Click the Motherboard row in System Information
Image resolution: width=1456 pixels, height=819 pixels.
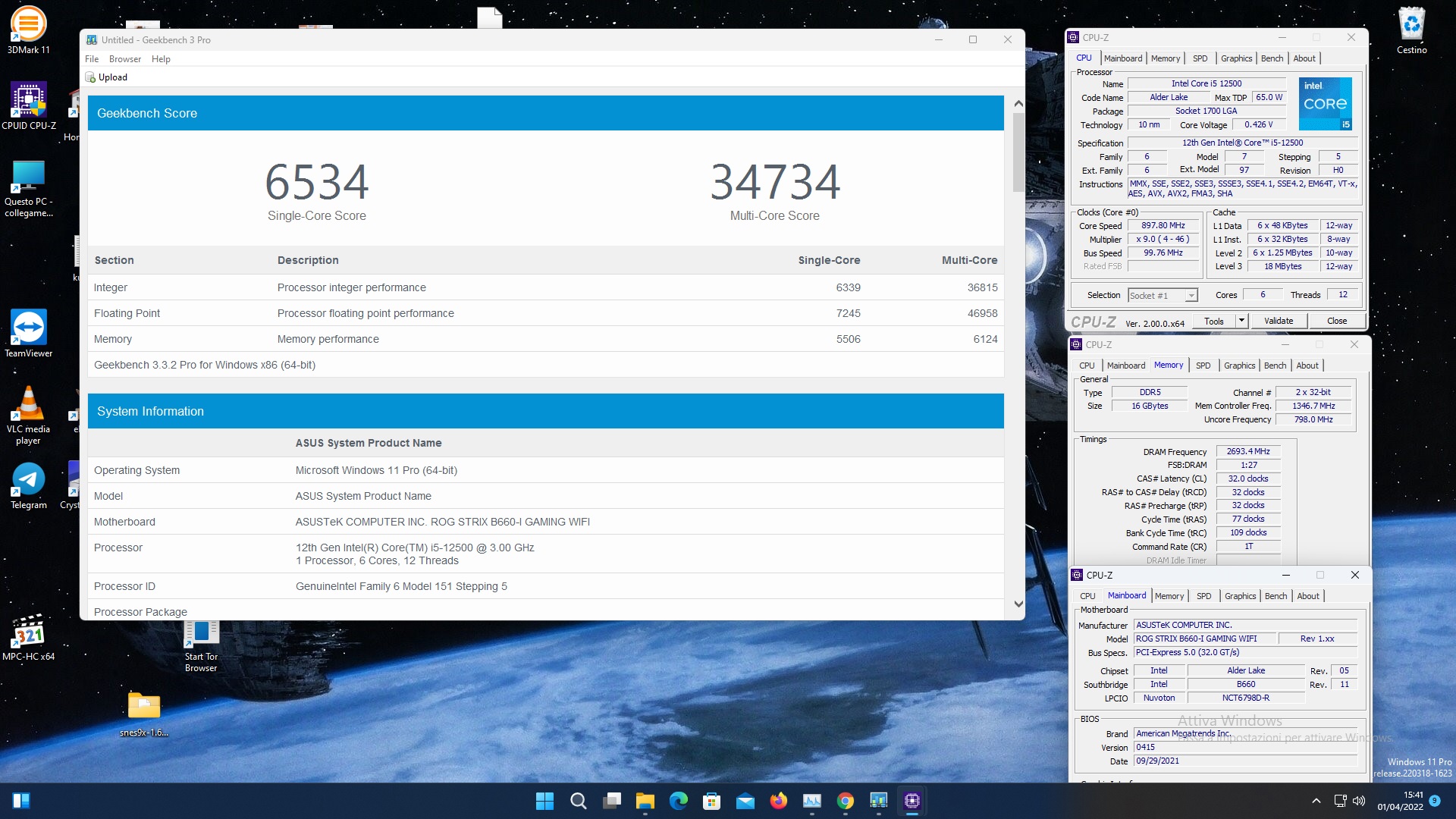pos(546,522)
